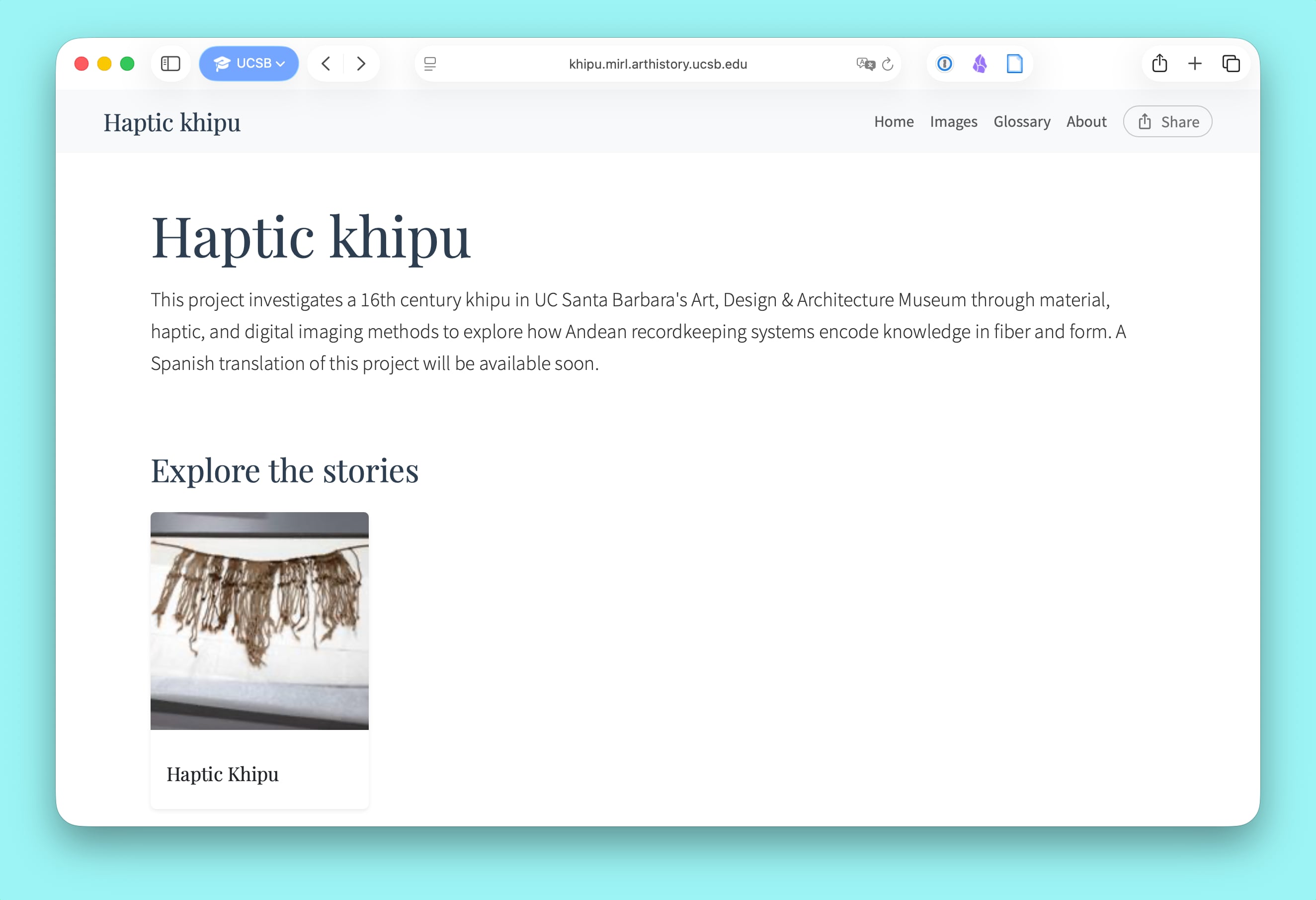Open the UCSB profile dropdown

[x=249, y=64]
